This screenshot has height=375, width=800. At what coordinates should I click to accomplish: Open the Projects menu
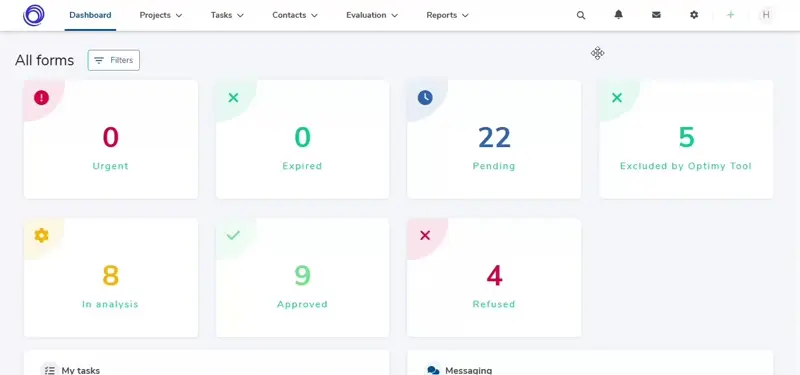click(161, 15)
